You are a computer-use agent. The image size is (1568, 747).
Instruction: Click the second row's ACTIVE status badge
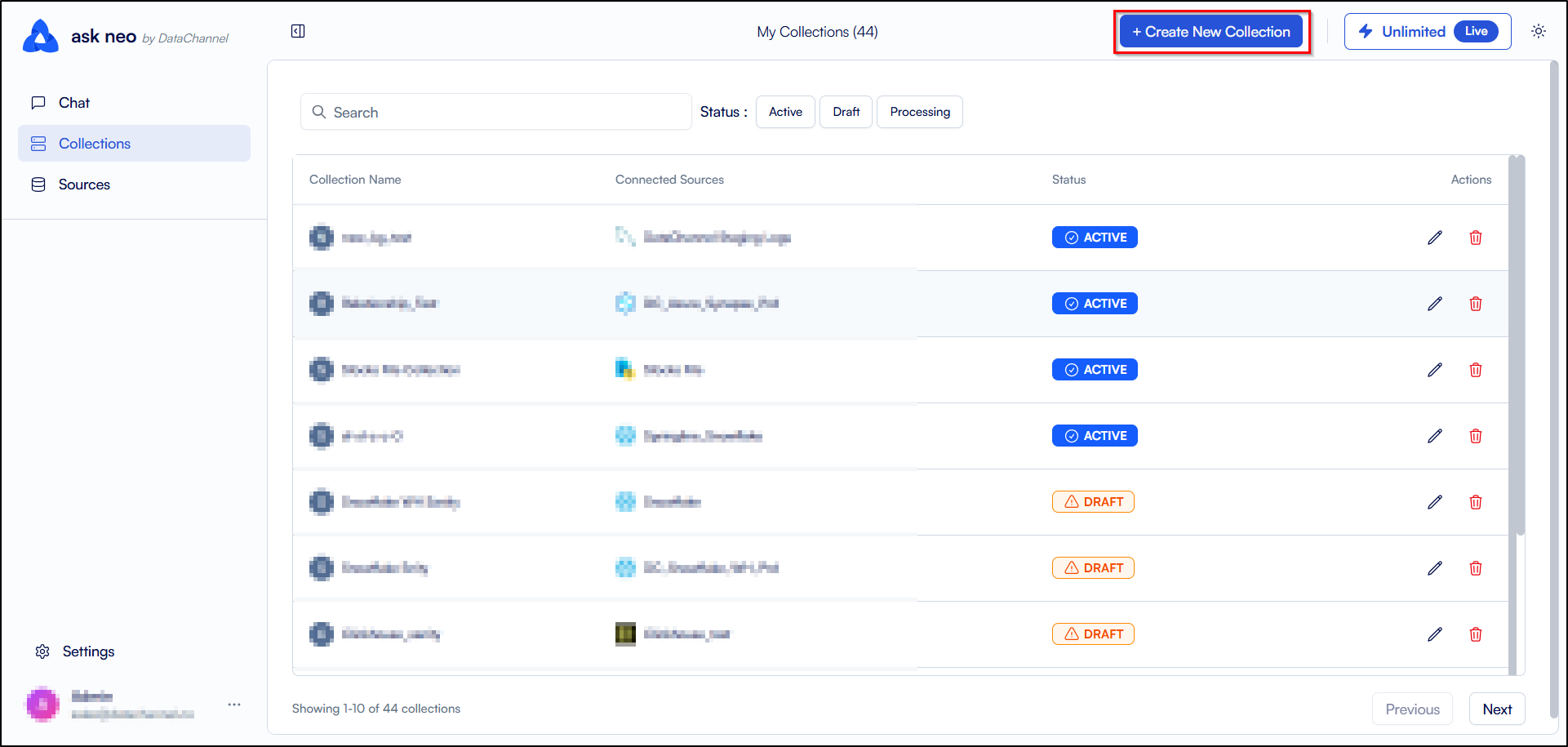(1095, 304)
